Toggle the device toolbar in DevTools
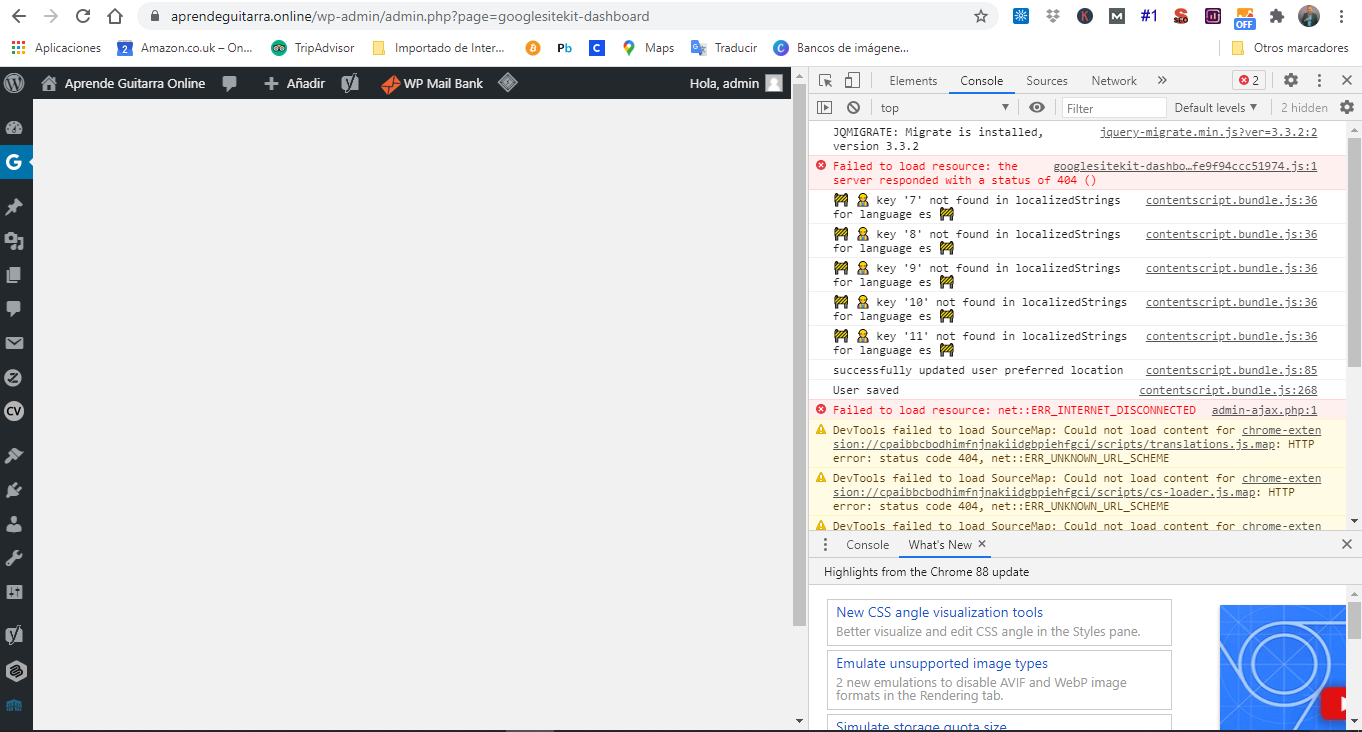This screenshot has width=1362, height=732. (852, 81)
